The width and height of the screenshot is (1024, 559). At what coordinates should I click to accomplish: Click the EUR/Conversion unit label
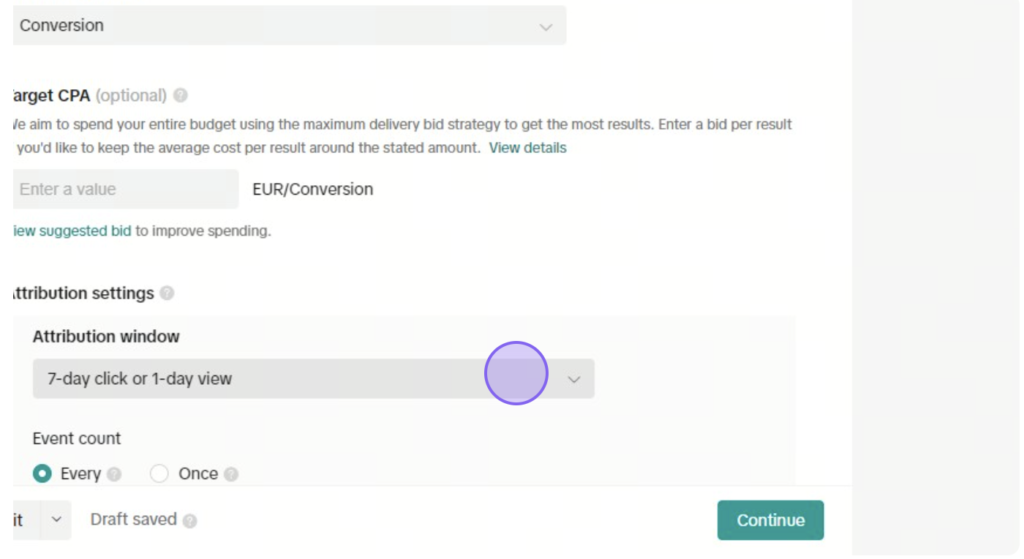click(313, 189)
